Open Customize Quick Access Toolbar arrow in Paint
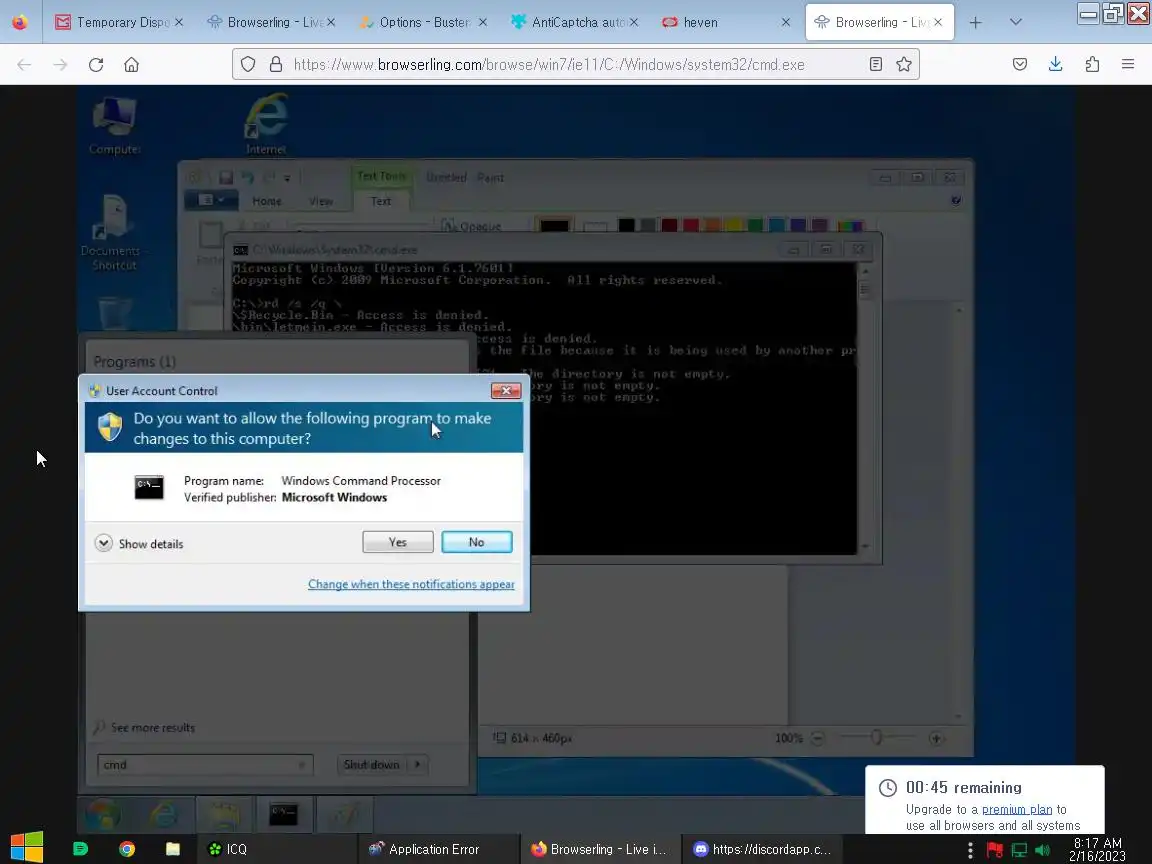The image size is (1152, 864). coord(287,178)
